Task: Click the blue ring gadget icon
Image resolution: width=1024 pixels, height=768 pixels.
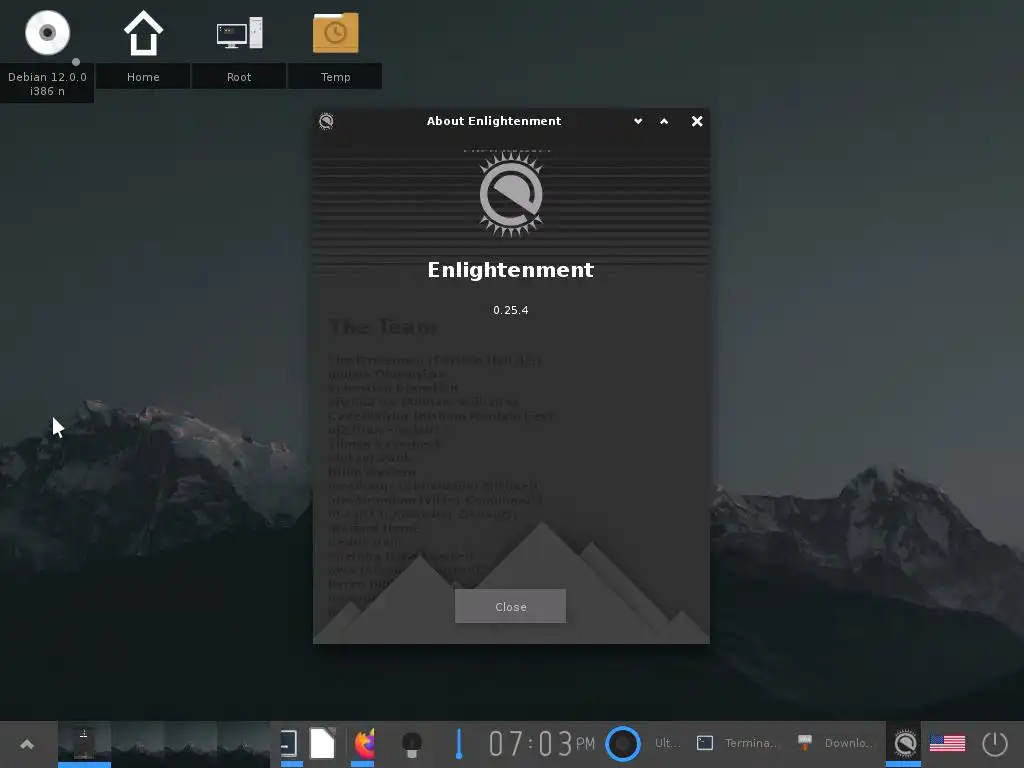Action: pyautogui.click(x=622, y=743)
